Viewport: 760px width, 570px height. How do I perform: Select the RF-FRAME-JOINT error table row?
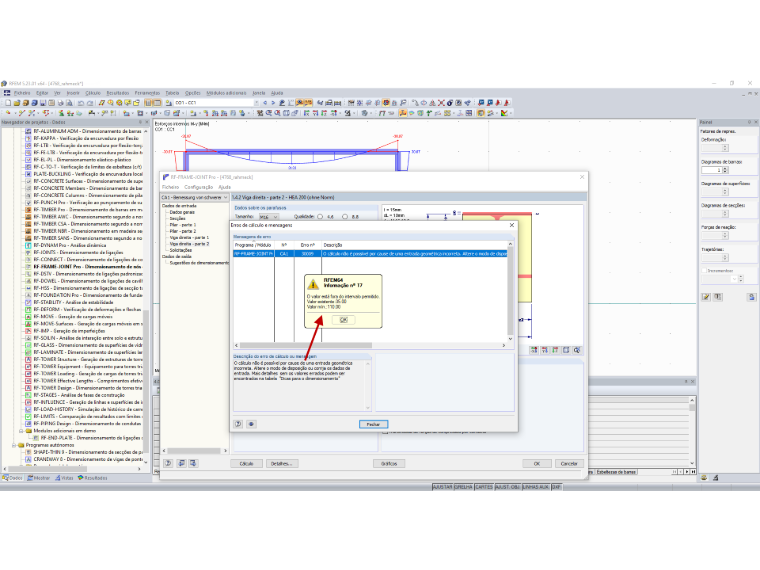(370, 253)
